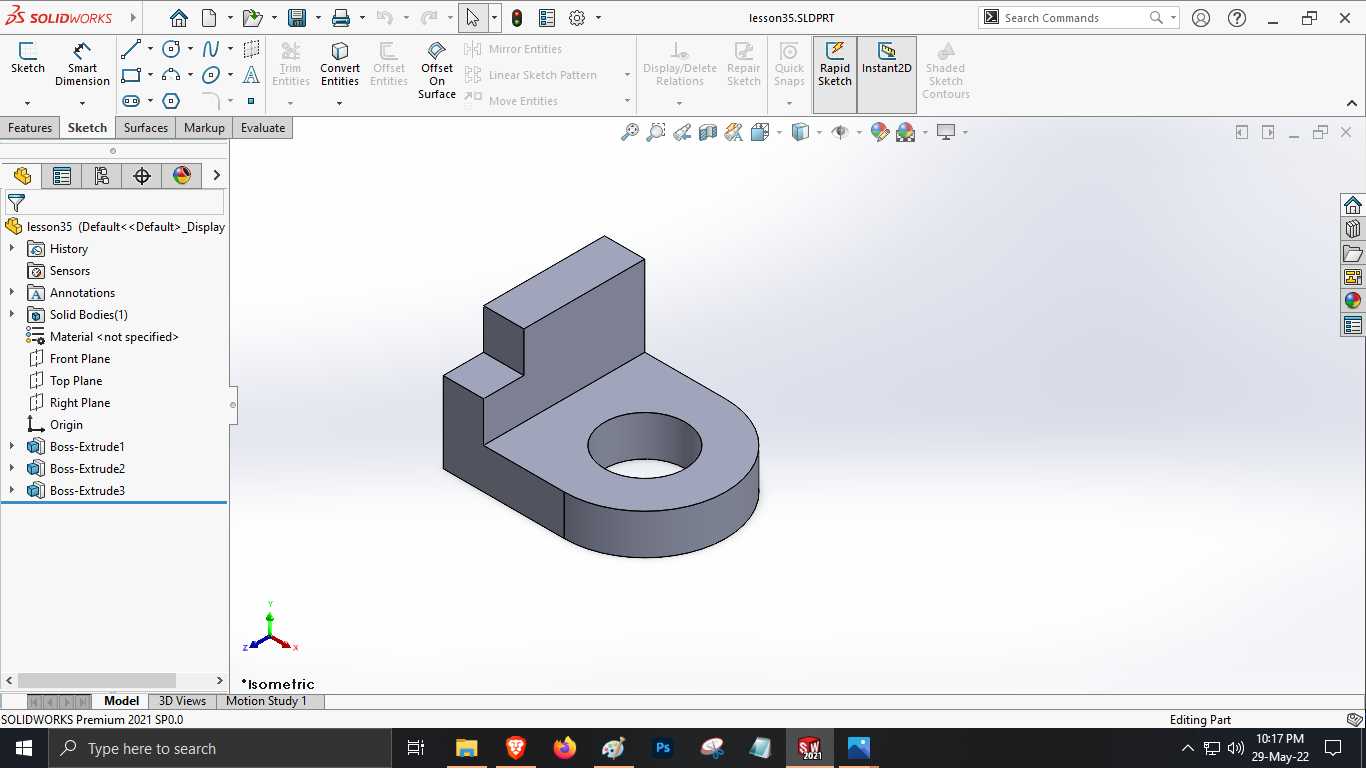Open the PropertyManager tab icon

(62, 176)
